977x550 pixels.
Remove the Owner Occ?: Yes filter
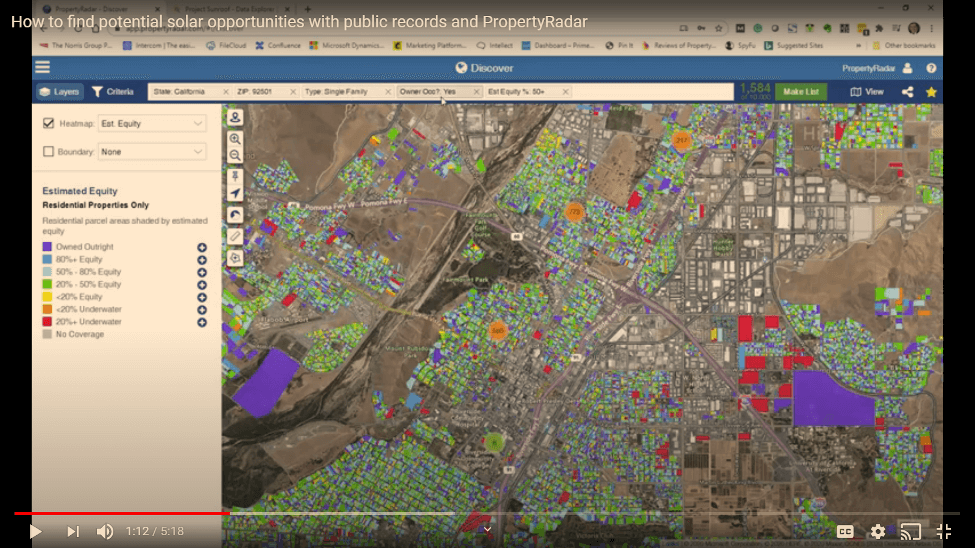click(476, 92)
